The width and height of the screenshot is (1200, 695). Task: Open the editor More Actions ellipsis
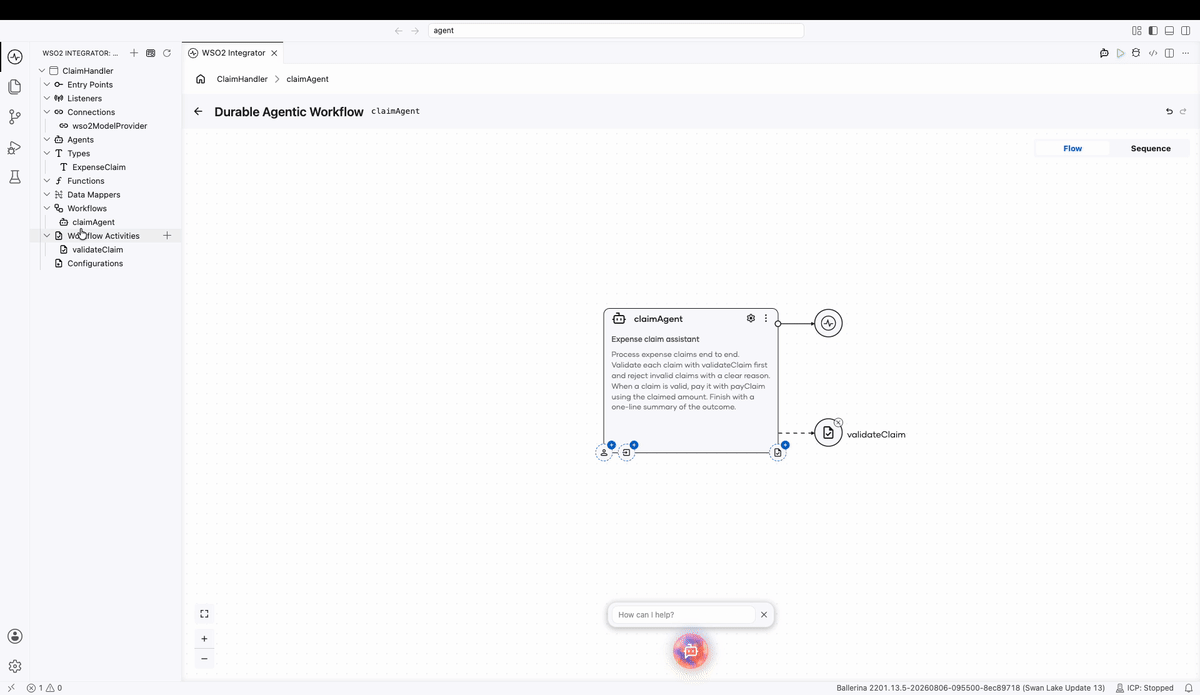(1185, 53)
